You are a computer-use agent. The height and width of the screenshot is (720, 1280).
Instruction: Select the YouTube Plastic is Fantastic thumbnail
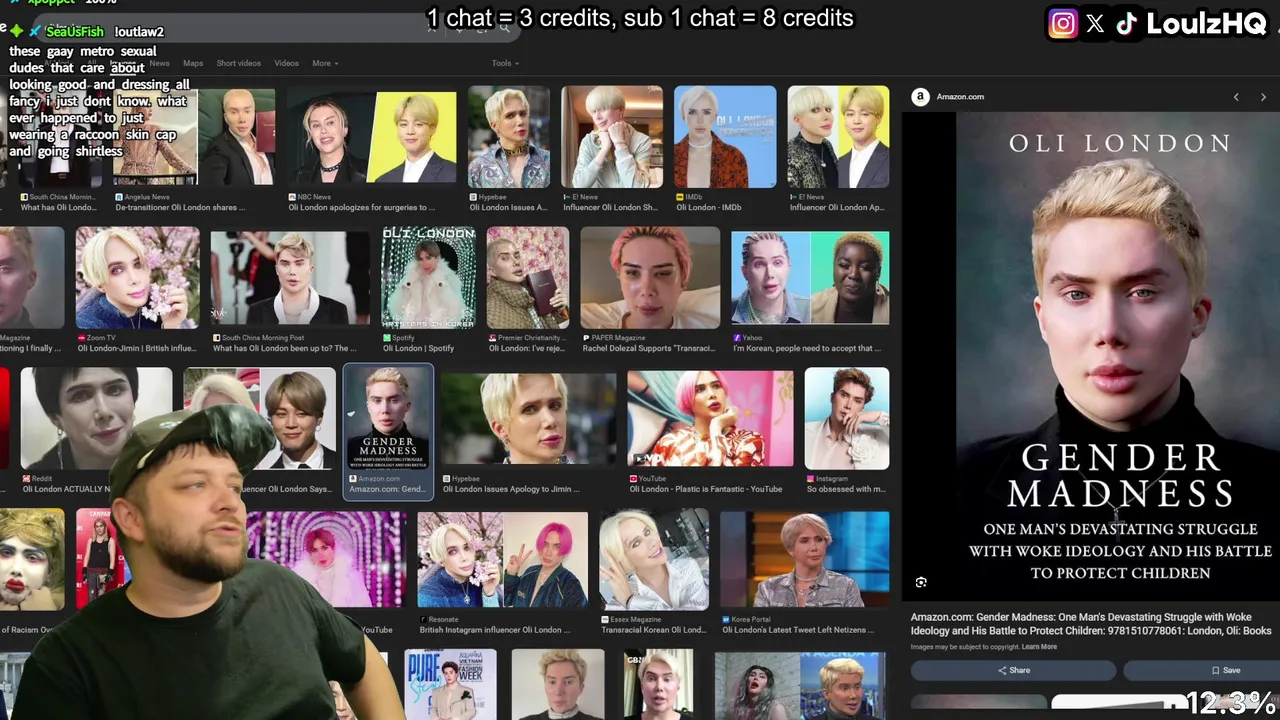[x=711, y=418]
